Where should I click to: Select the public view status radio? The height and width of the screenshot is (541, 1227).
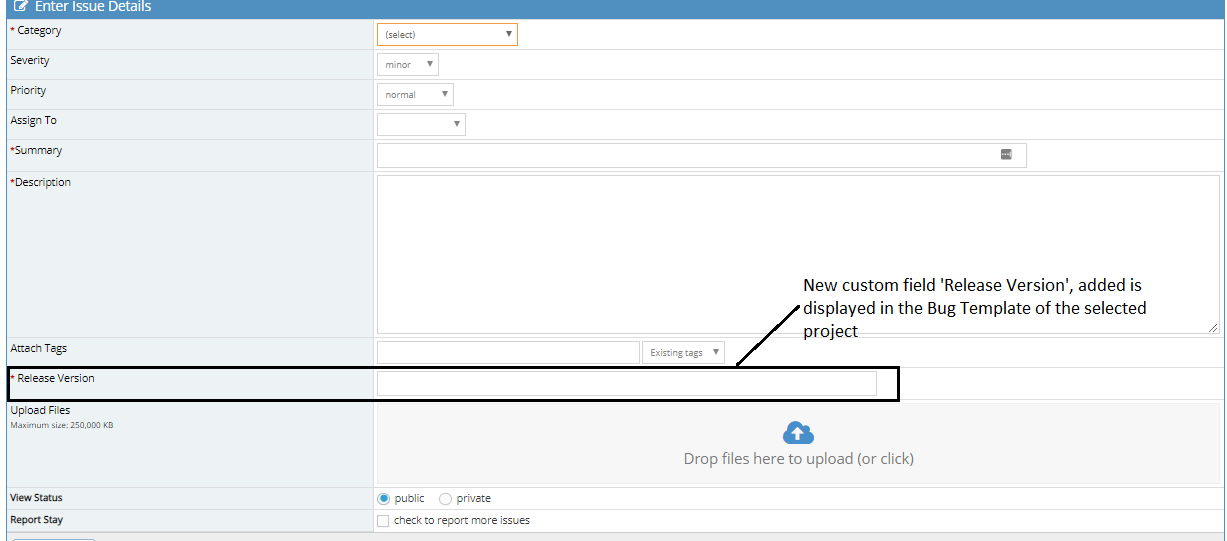[384, 498]
